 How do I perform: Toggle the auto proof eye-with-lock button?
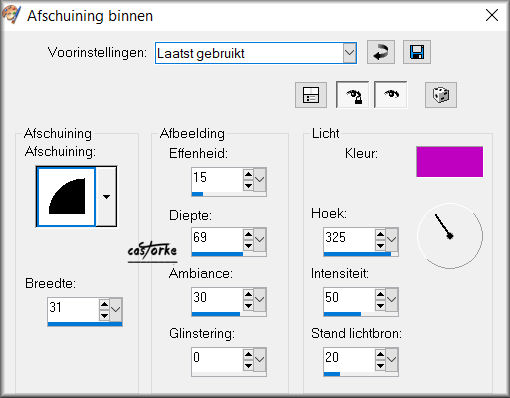pos(353,95)
